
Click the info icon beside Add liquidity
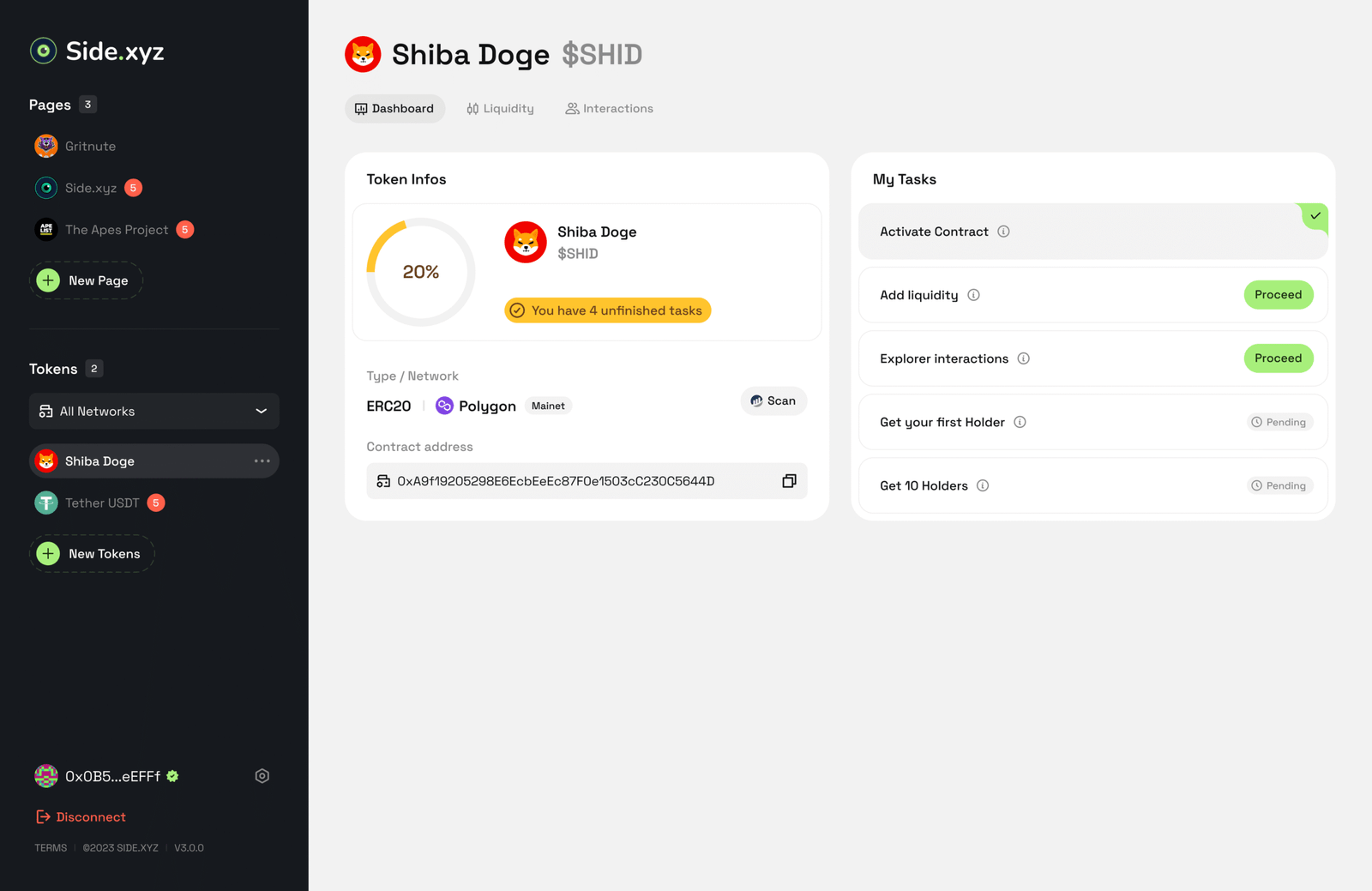tap(973, 295)
